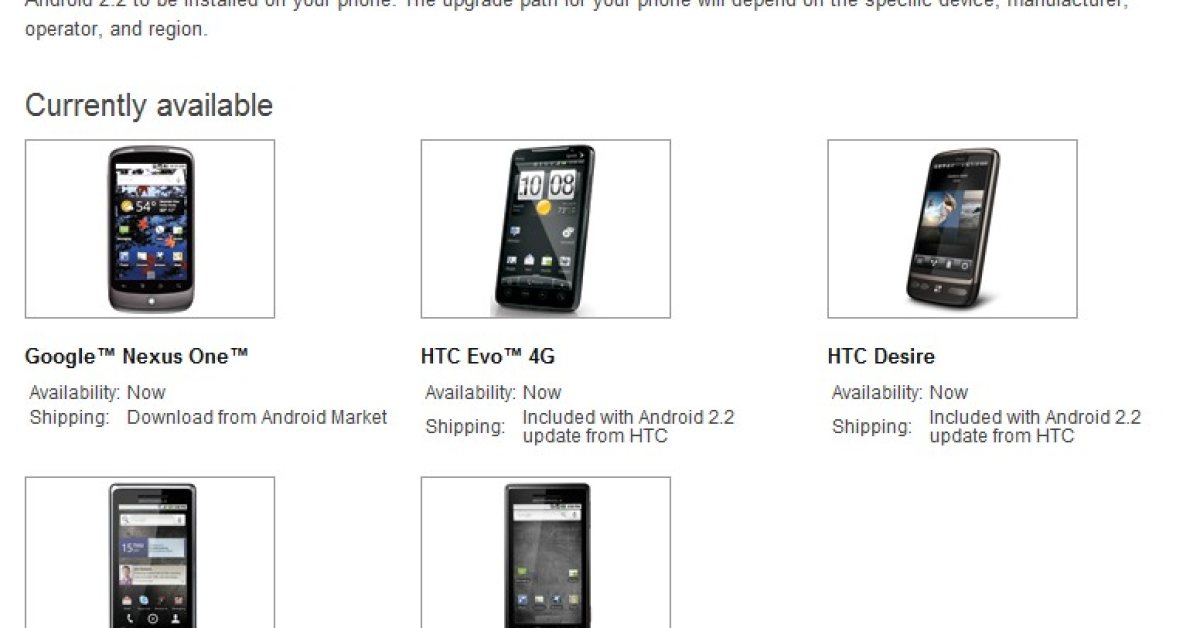Click the HTC Desire title

pos(881,356)
